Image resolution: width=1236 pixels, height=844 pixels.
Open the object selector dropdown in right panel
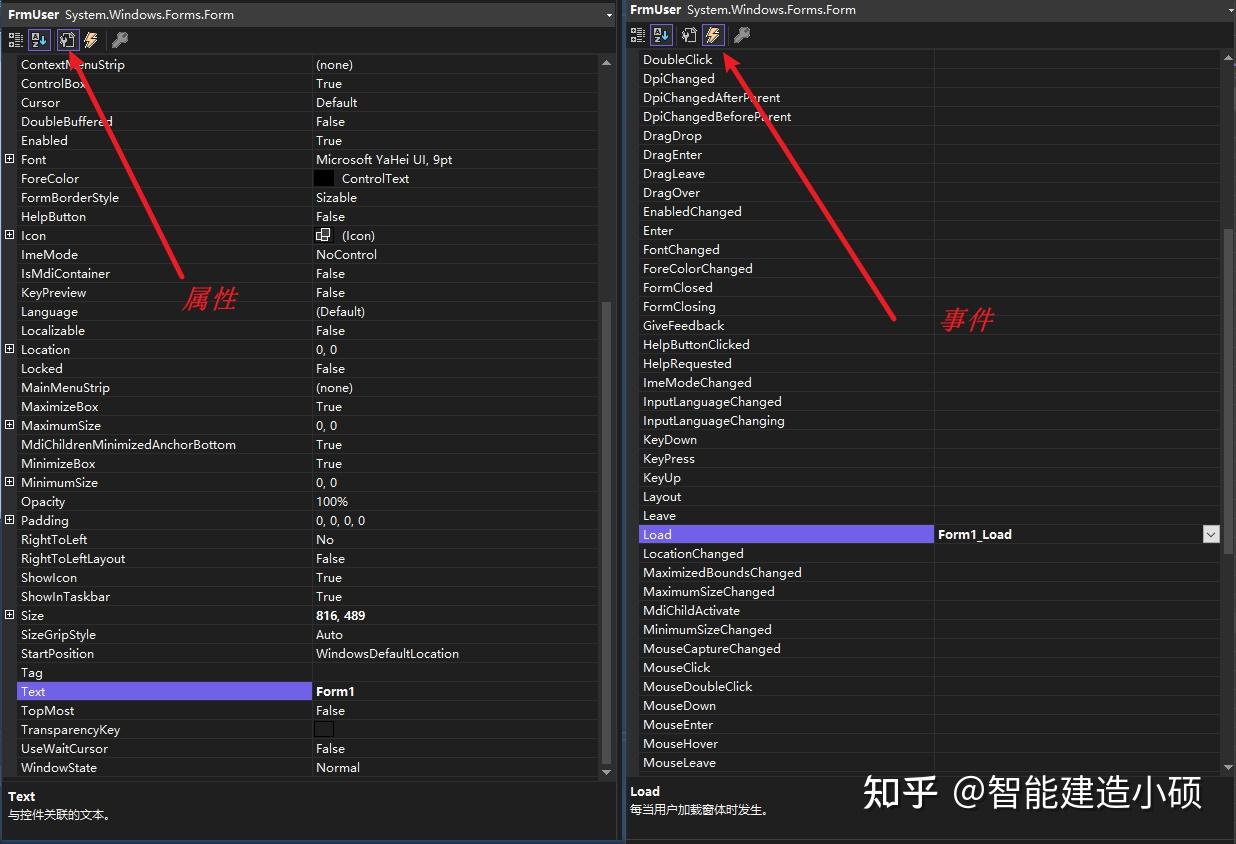[1227, 10]
